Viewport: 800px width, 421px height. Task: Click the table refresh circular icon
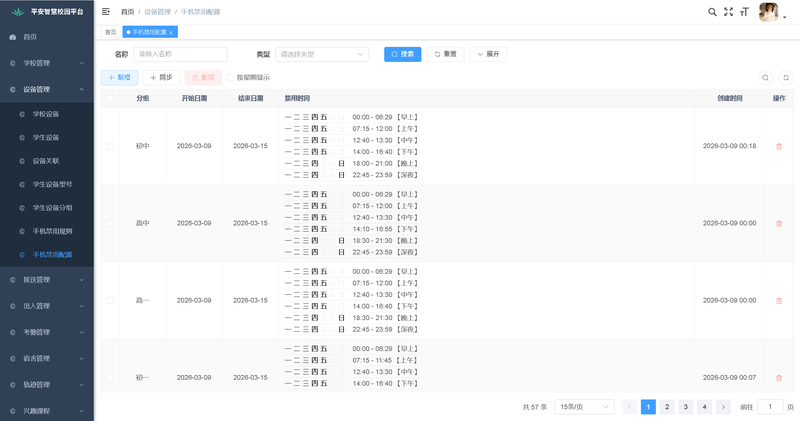pyautogui.click(x=786, y=77)
